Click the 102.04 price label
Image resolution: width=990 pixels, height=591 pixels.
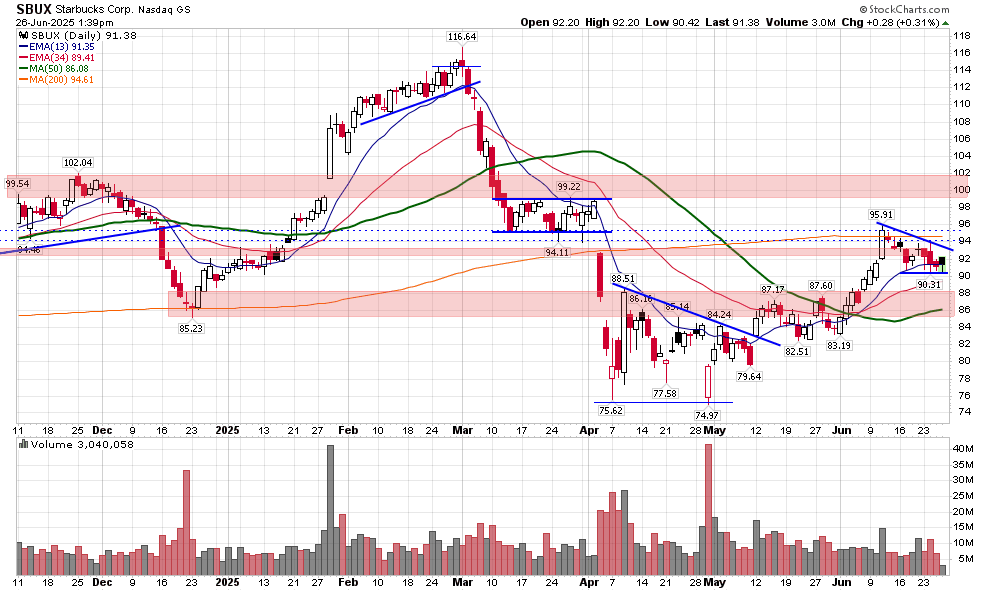pos(78,163)
